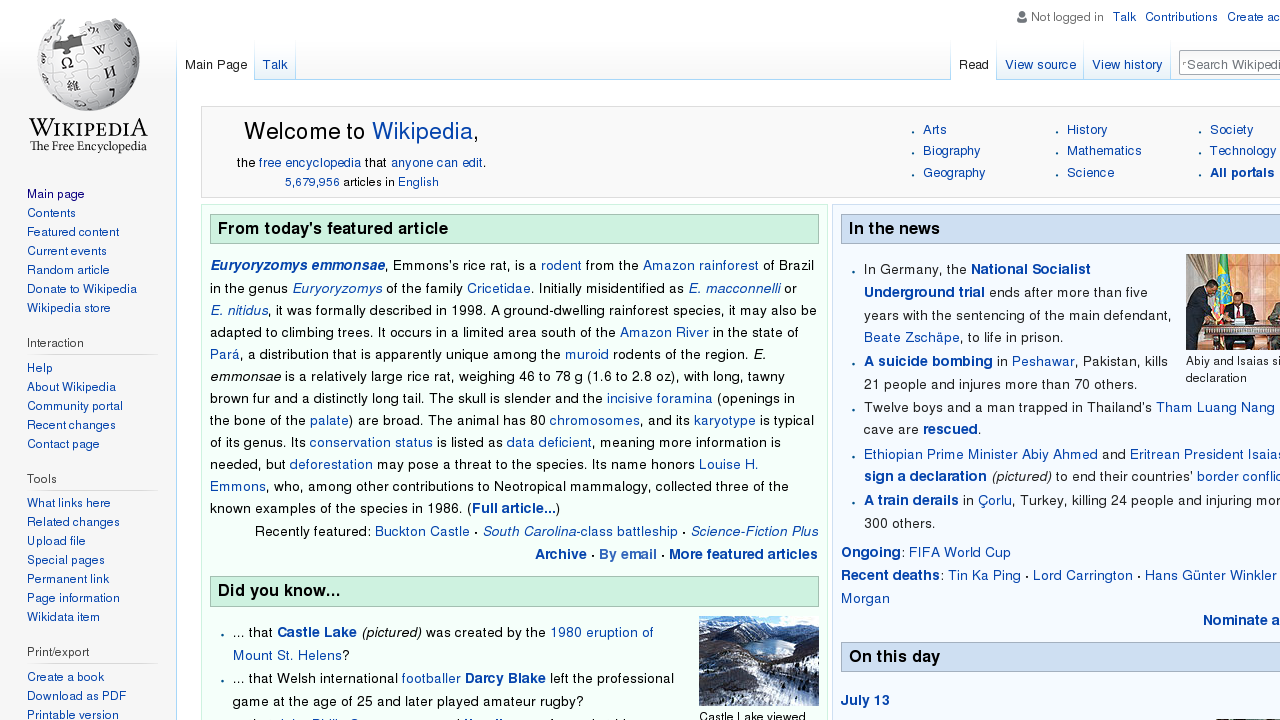Open Special pages in Tools
Viewport: 1280px width, 720px height.
pos(66,560)
